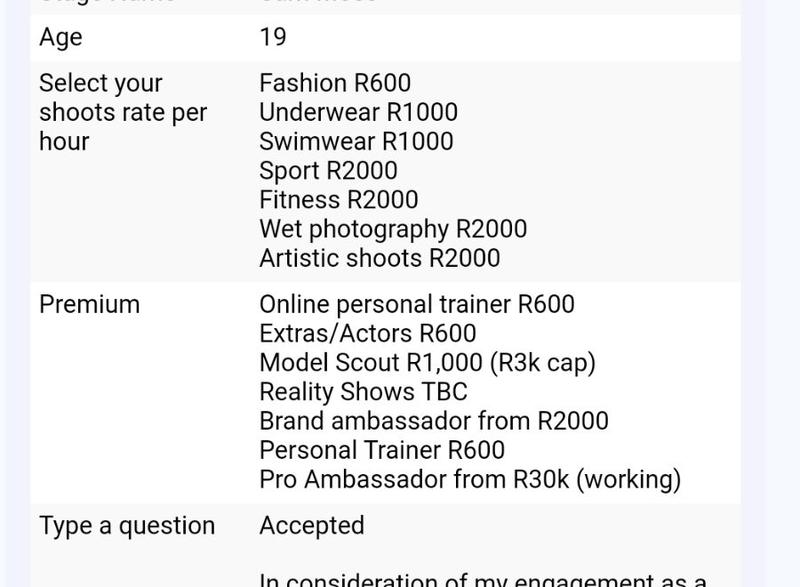Screen dimensions: 800x587
Task: Click Pro Ambassador from R30k line
Action: point(470,480)
